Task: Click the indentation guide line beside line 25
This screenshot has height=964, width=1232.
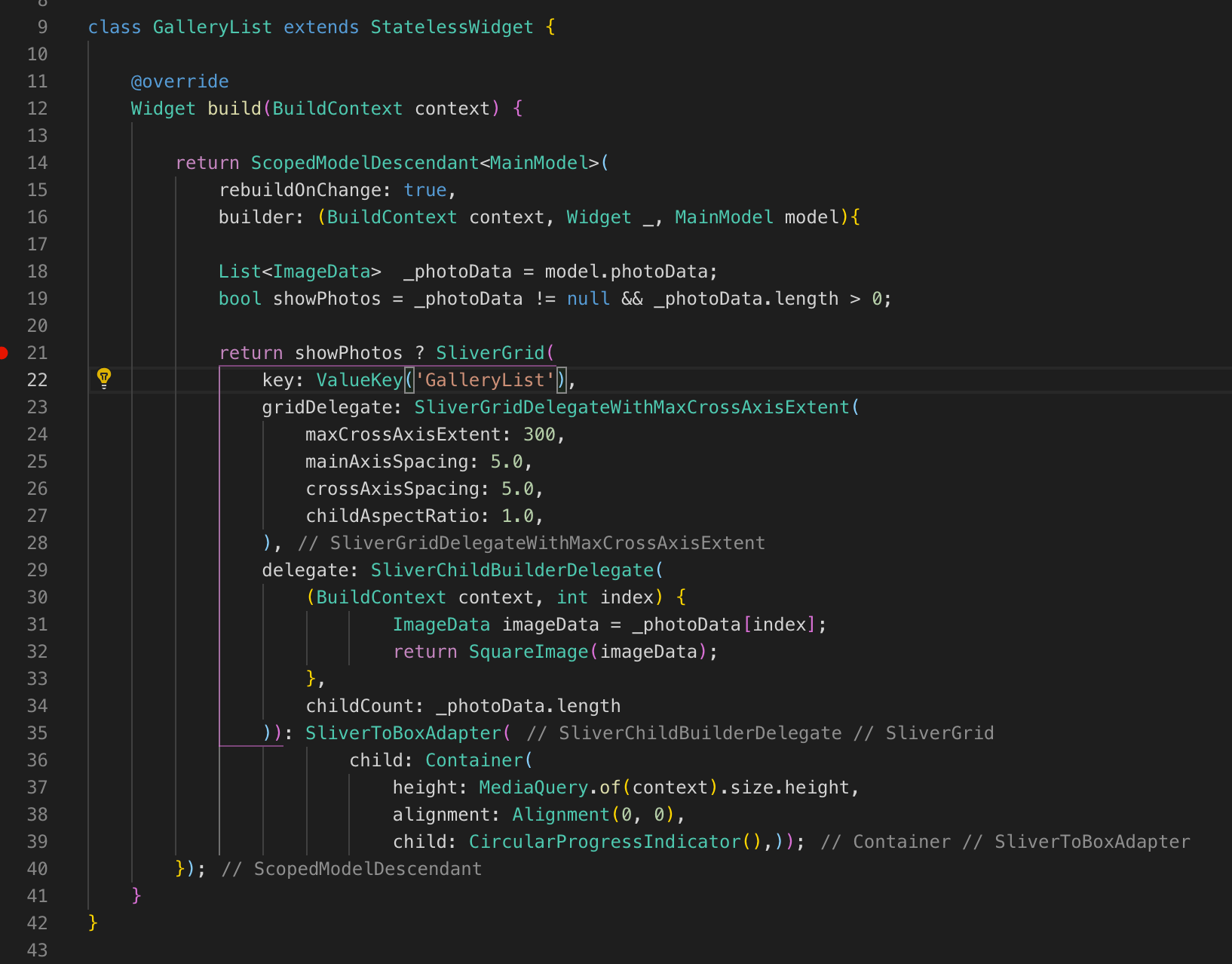Action: [218, 461]
